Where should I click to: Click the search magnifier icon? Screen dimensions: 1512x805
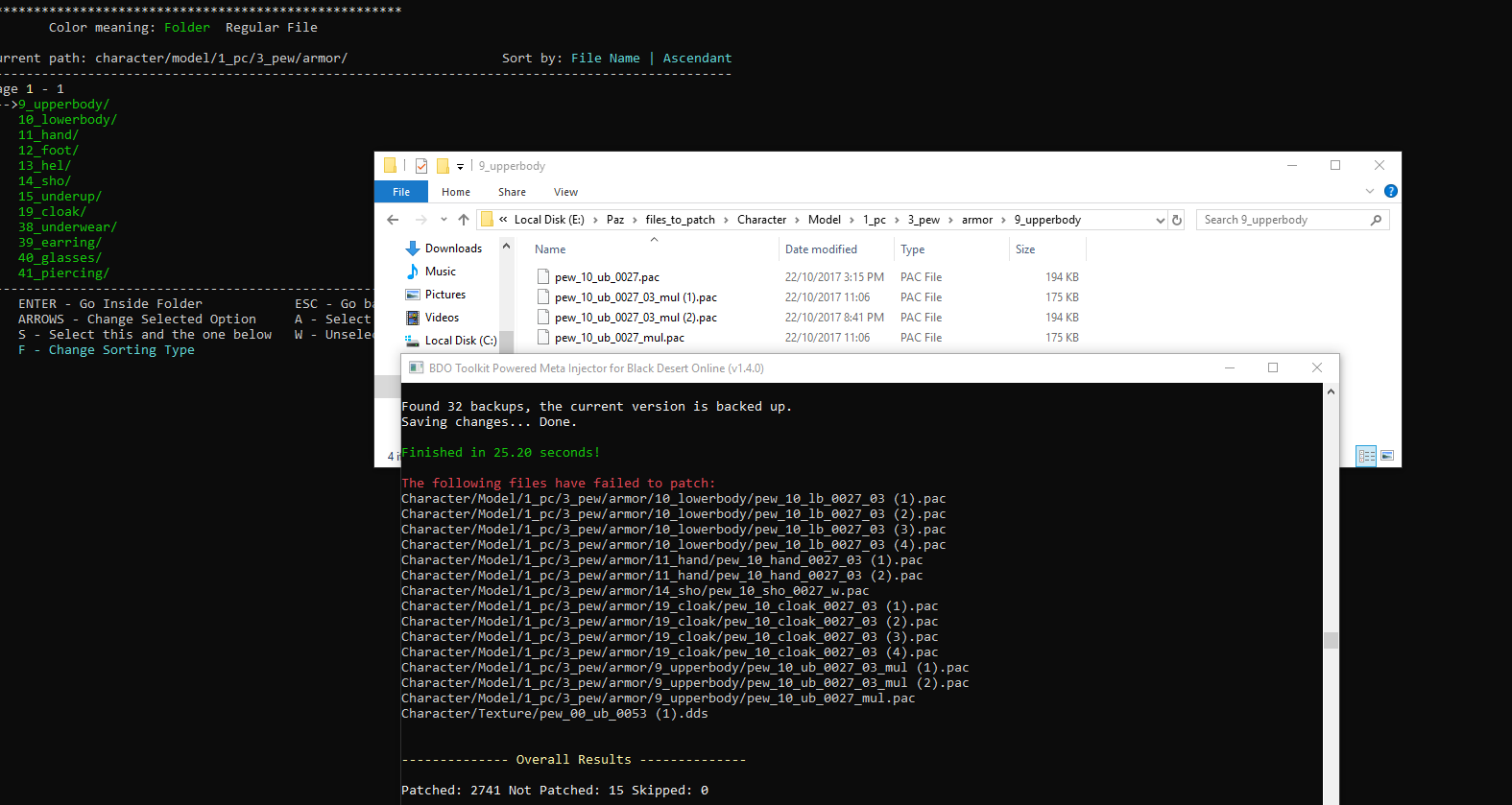(x=1376, y=220)
